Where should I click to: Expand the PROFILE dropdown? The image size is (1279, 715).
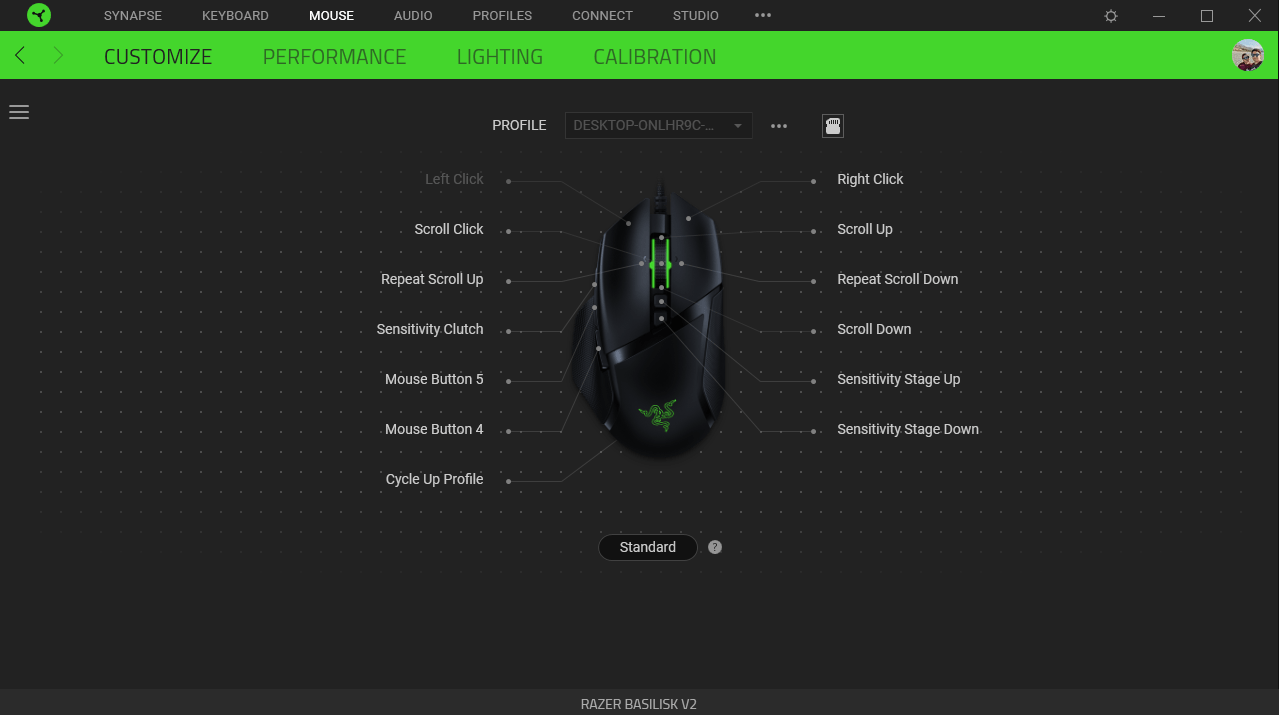[658, 126]
